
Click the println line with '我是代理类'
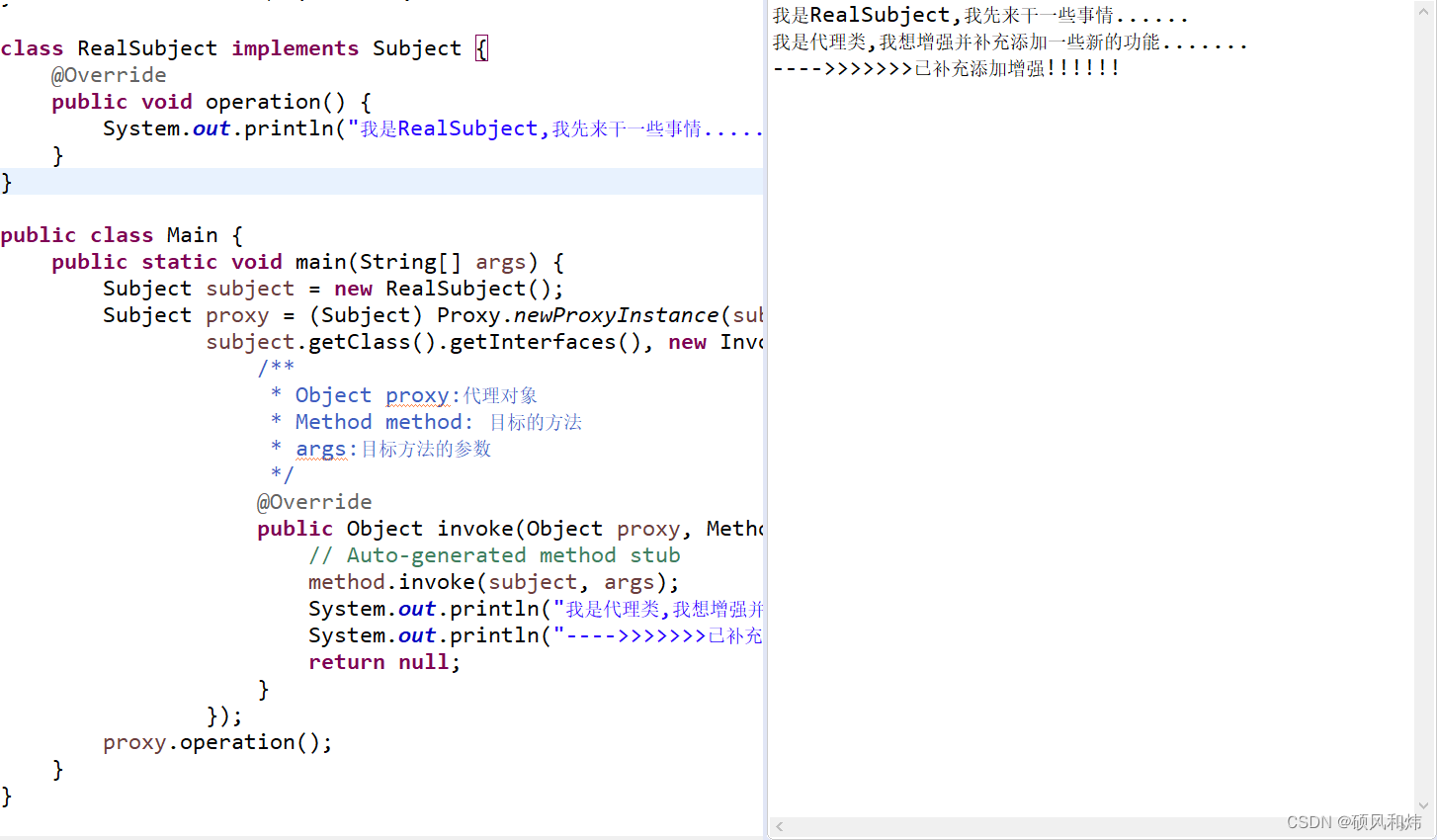[x=536, y=609]
